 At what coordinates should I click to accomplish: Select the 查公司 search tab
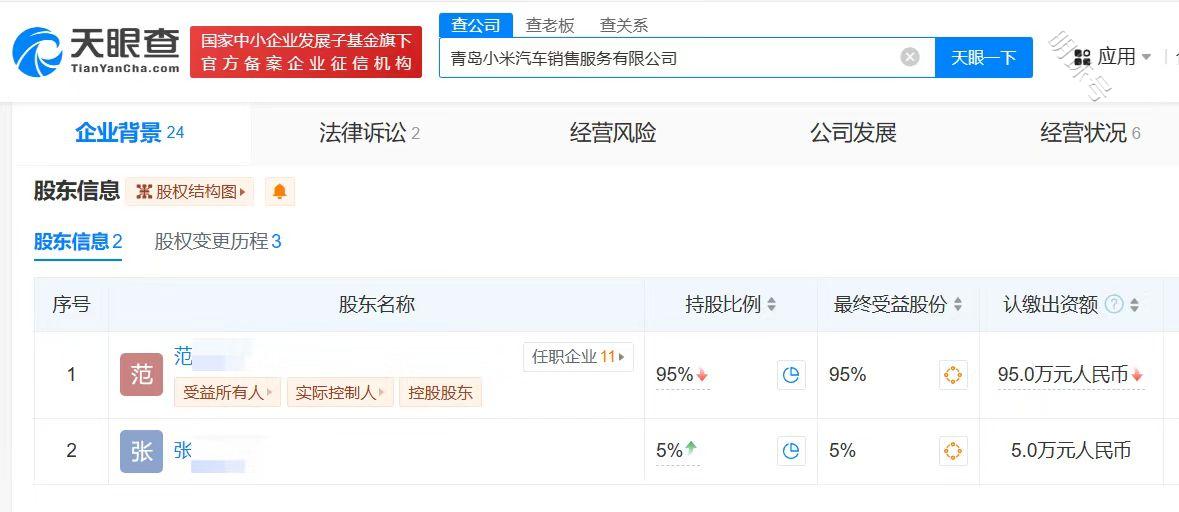[476, 25]
